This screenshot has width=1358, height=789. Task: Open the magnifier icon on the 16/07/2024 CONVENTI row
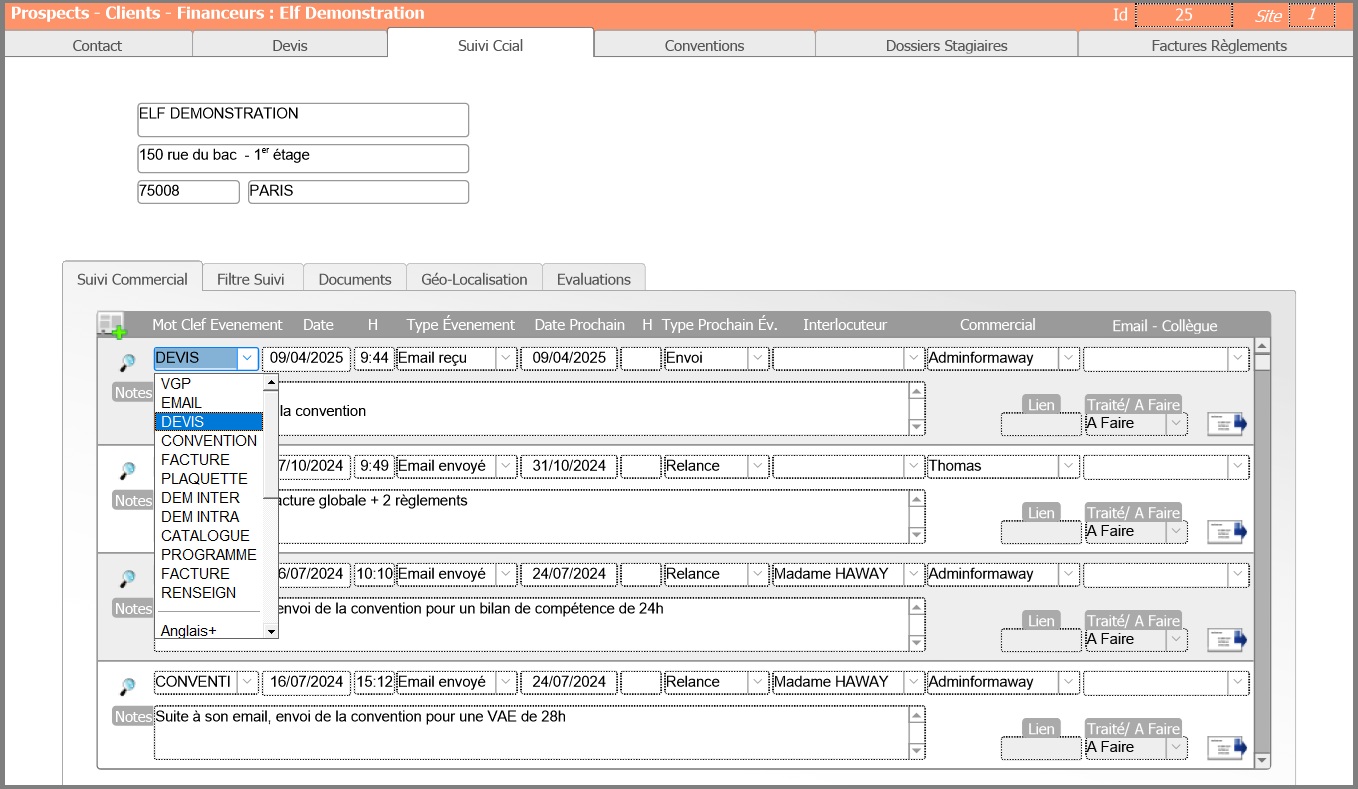point(127,686)
